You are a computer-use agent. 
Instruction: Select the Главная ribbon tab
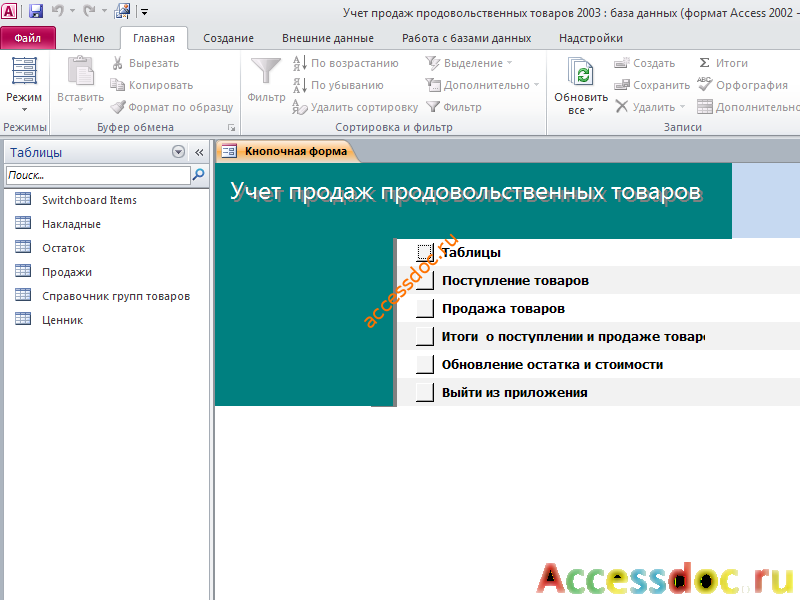tap(154, 38)
